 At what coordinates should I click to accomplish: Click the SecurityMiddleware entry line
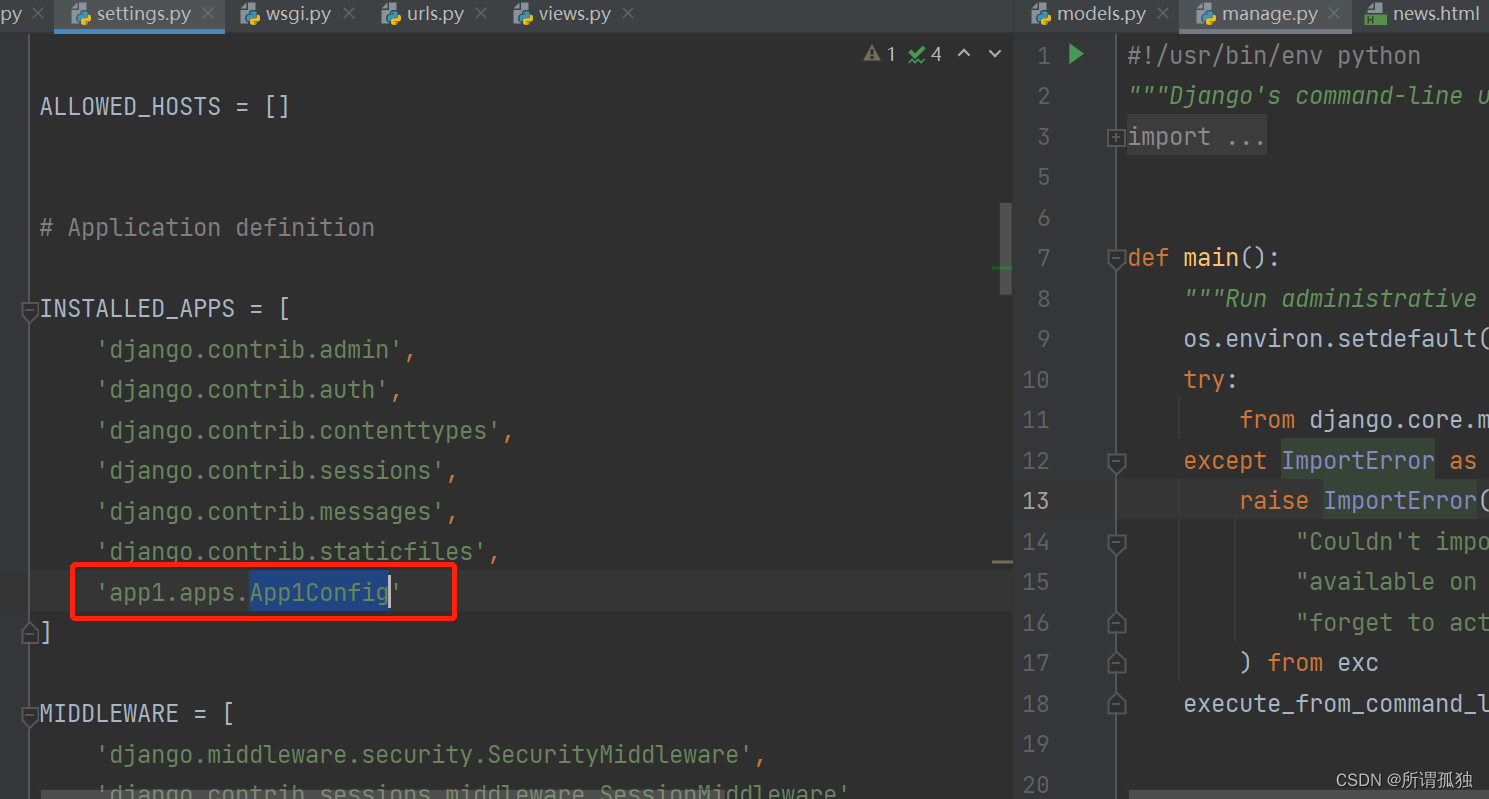coord(431,754)
